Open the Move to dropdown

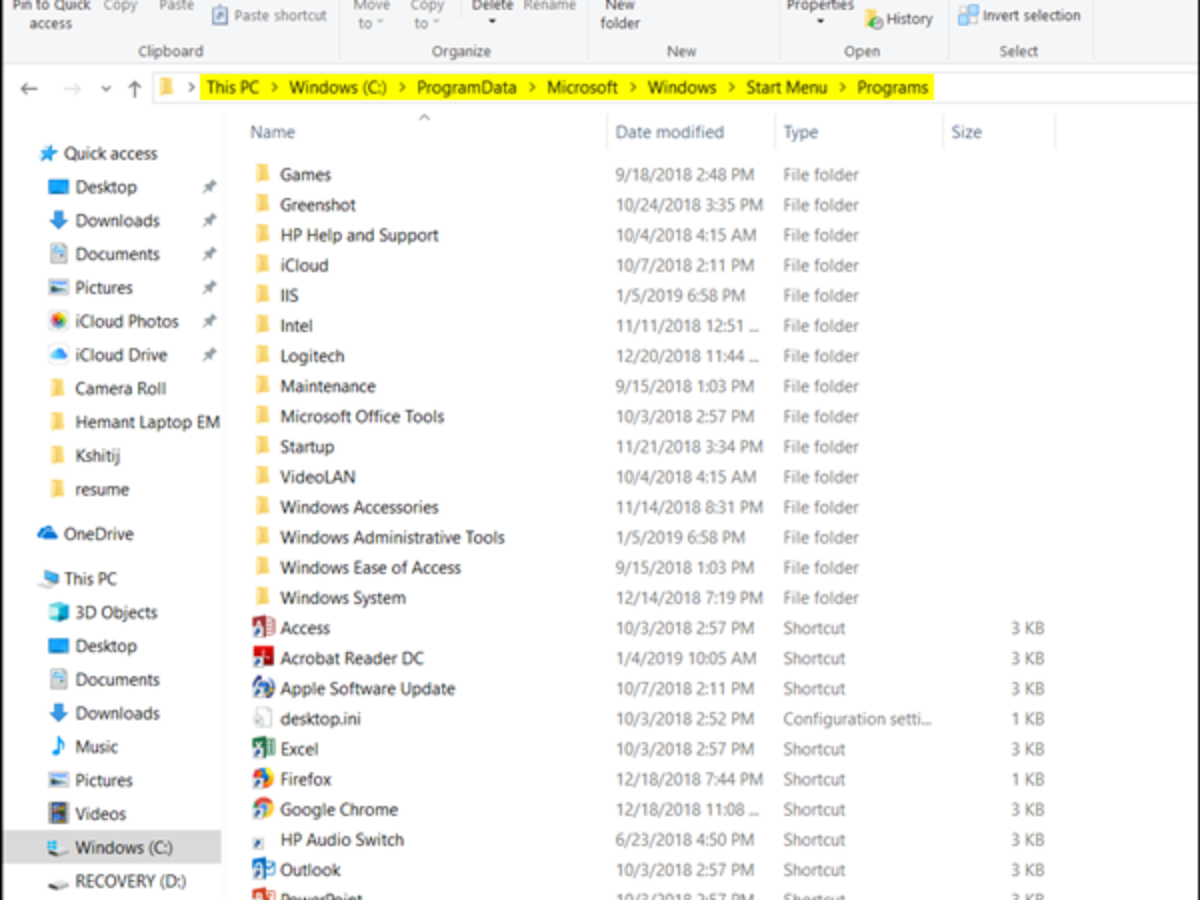point(372,16)
